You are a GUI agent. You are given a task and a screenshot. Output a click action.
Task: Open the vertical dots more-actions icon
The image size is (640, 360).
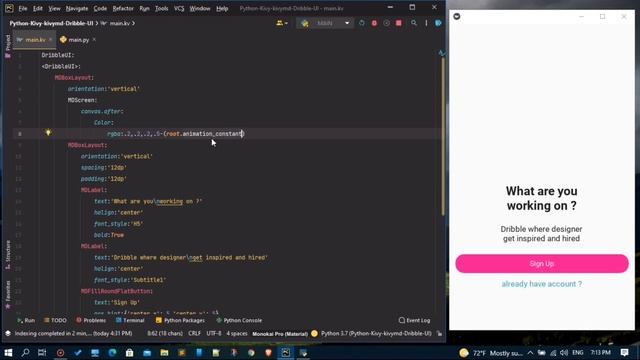[426, 23]
